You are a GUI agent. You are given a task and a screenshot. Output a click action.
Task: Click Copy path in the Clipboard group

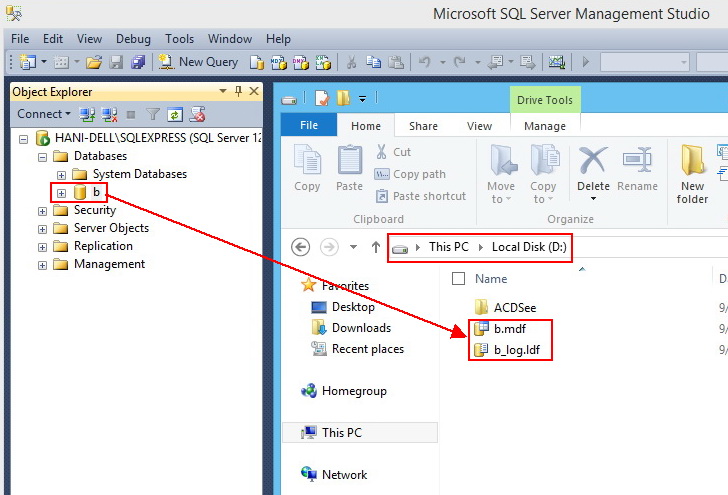pos(410,174)
